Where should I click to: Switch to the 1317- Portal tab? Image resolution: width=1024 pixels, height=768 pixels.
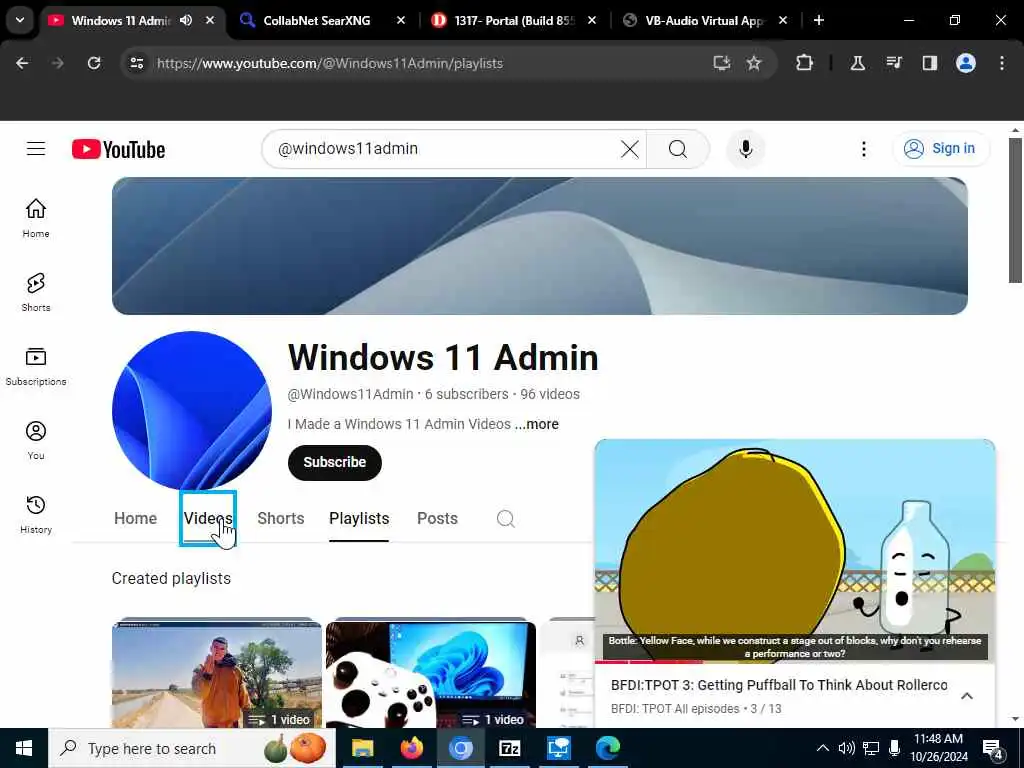[513, 20]
